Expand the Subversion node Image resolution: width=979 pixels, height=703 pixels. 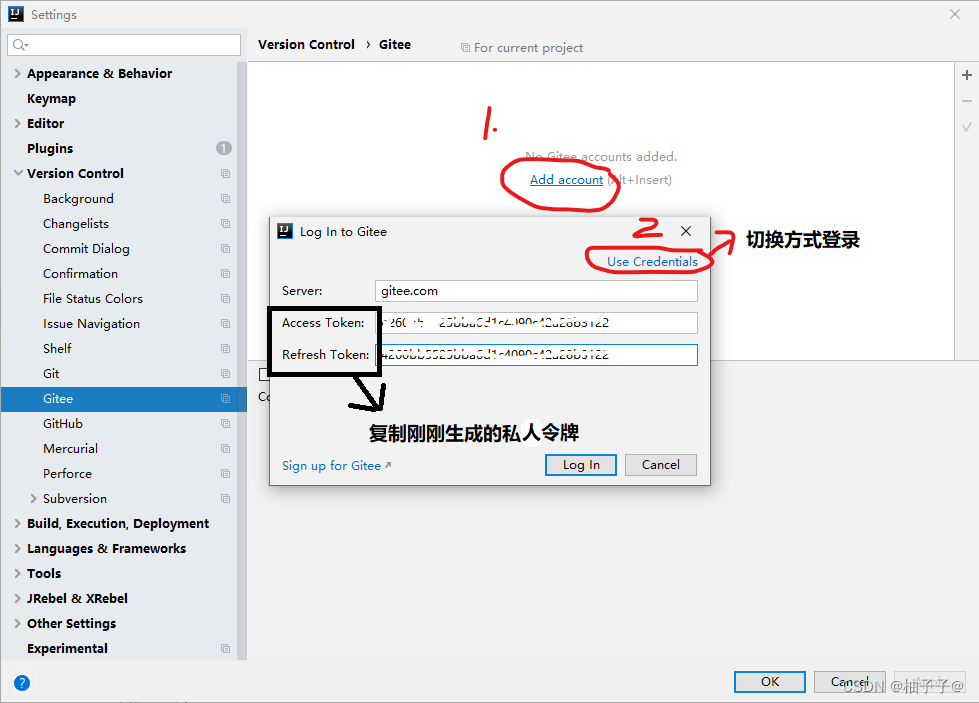(34, 498)
